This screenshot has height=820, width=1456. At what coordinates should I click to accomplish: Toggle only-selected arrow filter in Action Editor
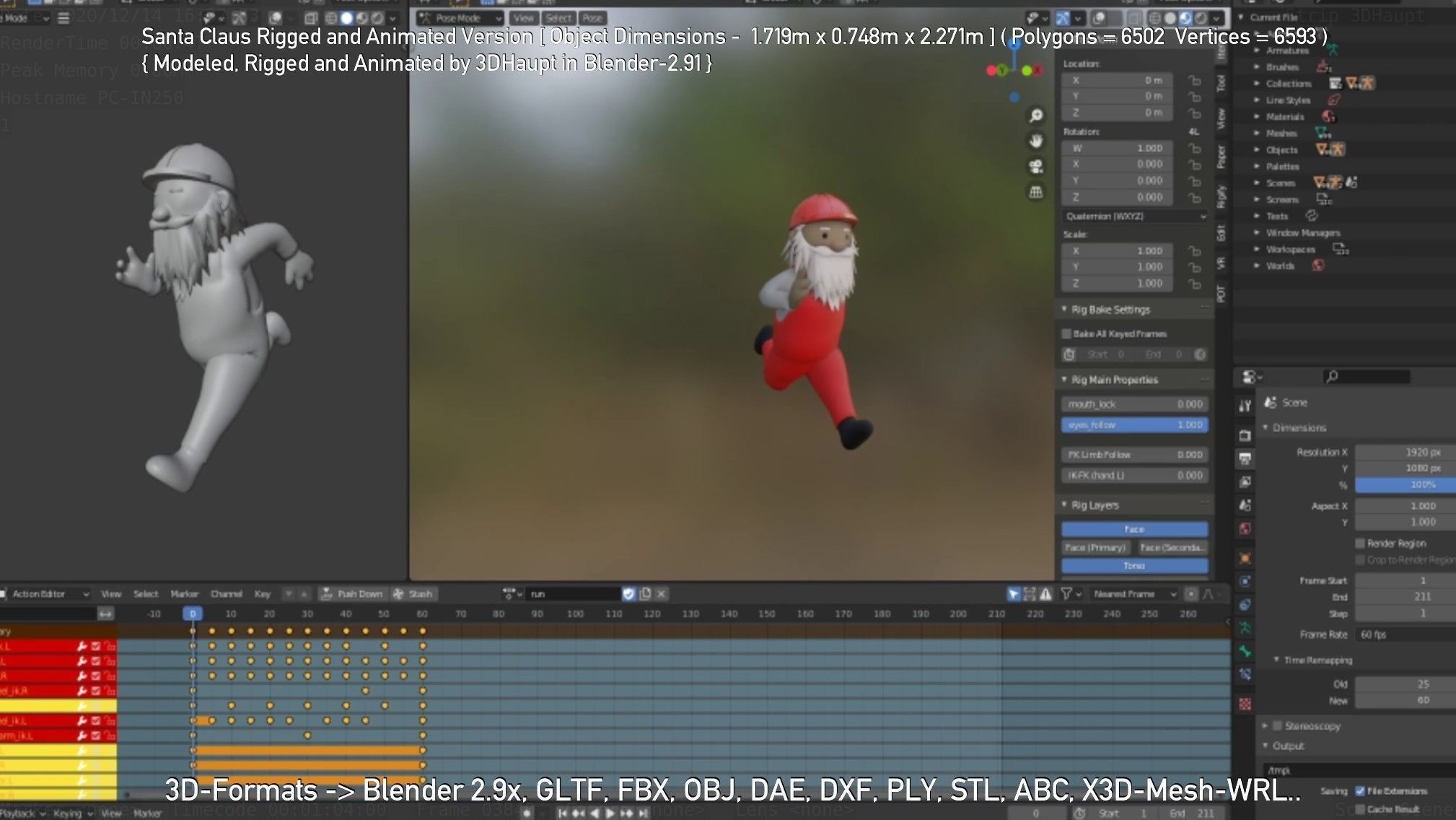1013,594
